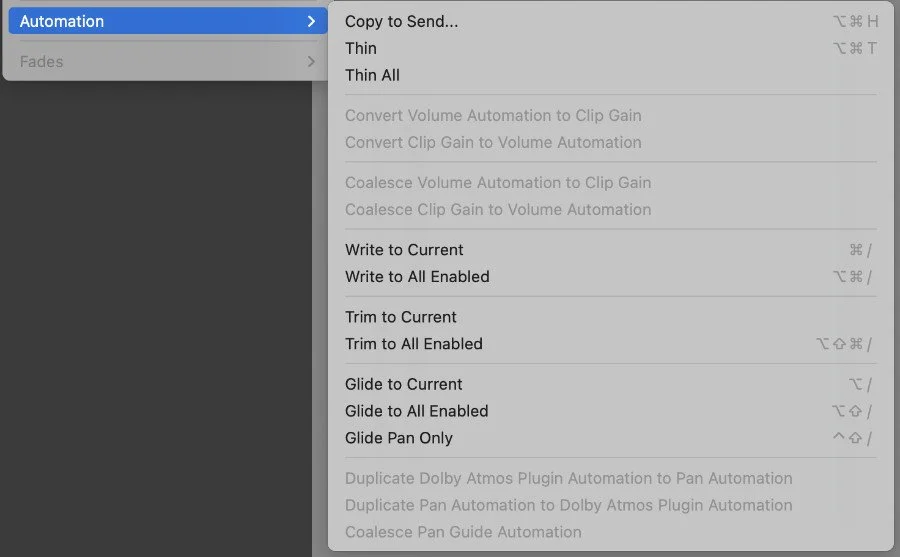Select Thin All
This screenshot has height=557, width=900.
611,75
